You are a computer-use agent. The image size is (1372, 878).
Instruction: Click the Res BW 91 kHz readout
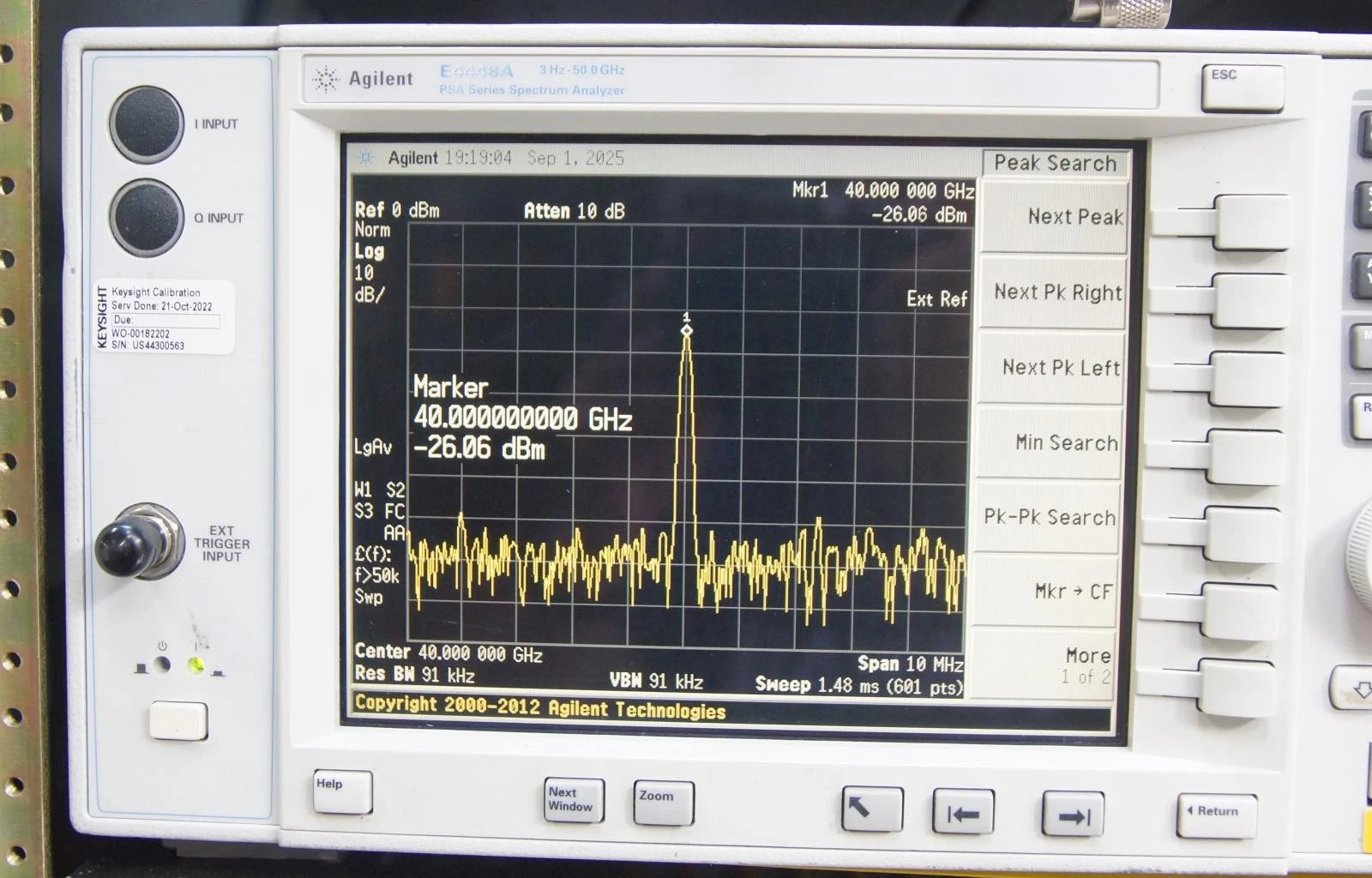click(415, 675)
